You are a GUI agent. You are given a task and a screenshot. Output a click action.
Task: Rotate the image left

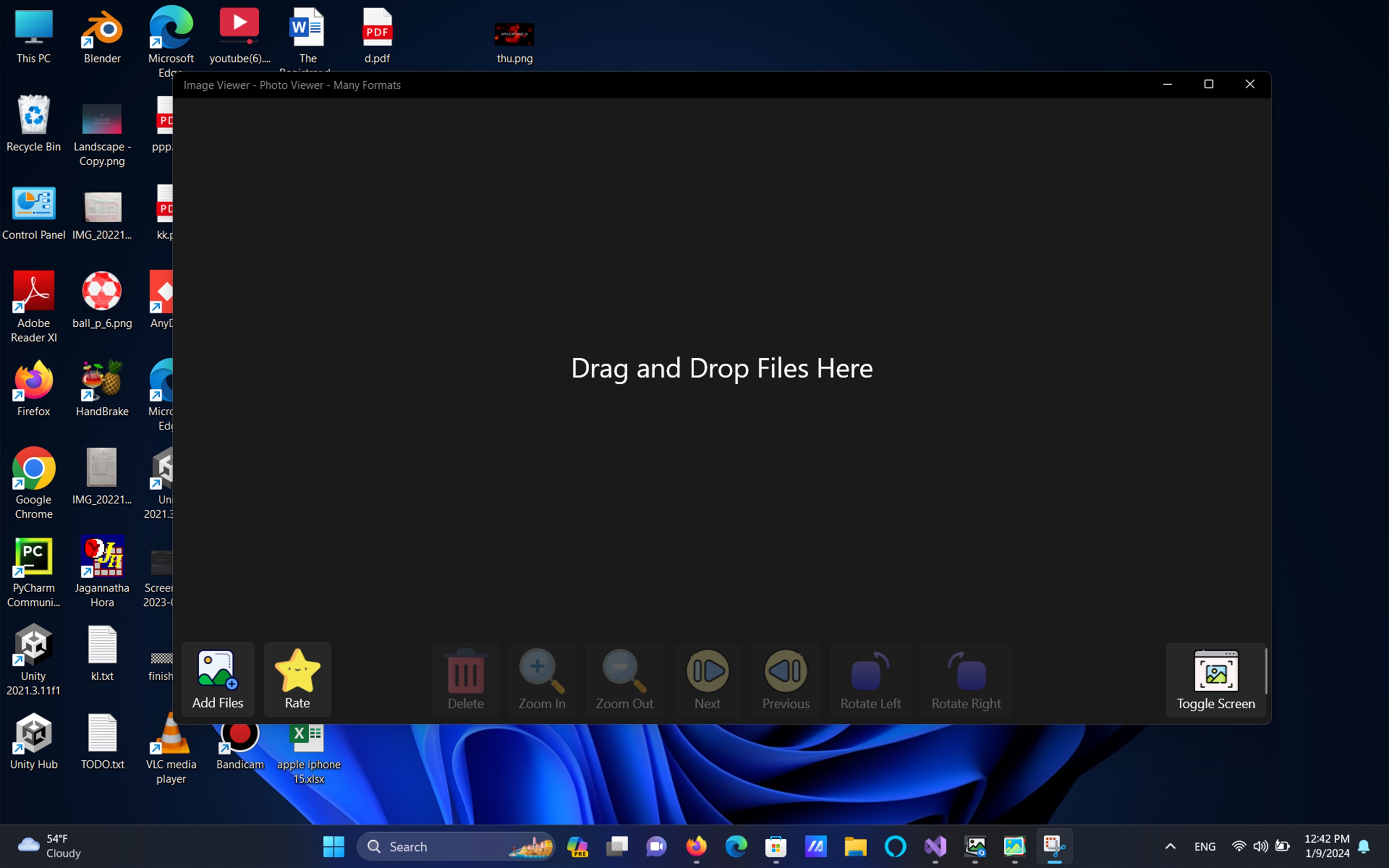[870, 679]
